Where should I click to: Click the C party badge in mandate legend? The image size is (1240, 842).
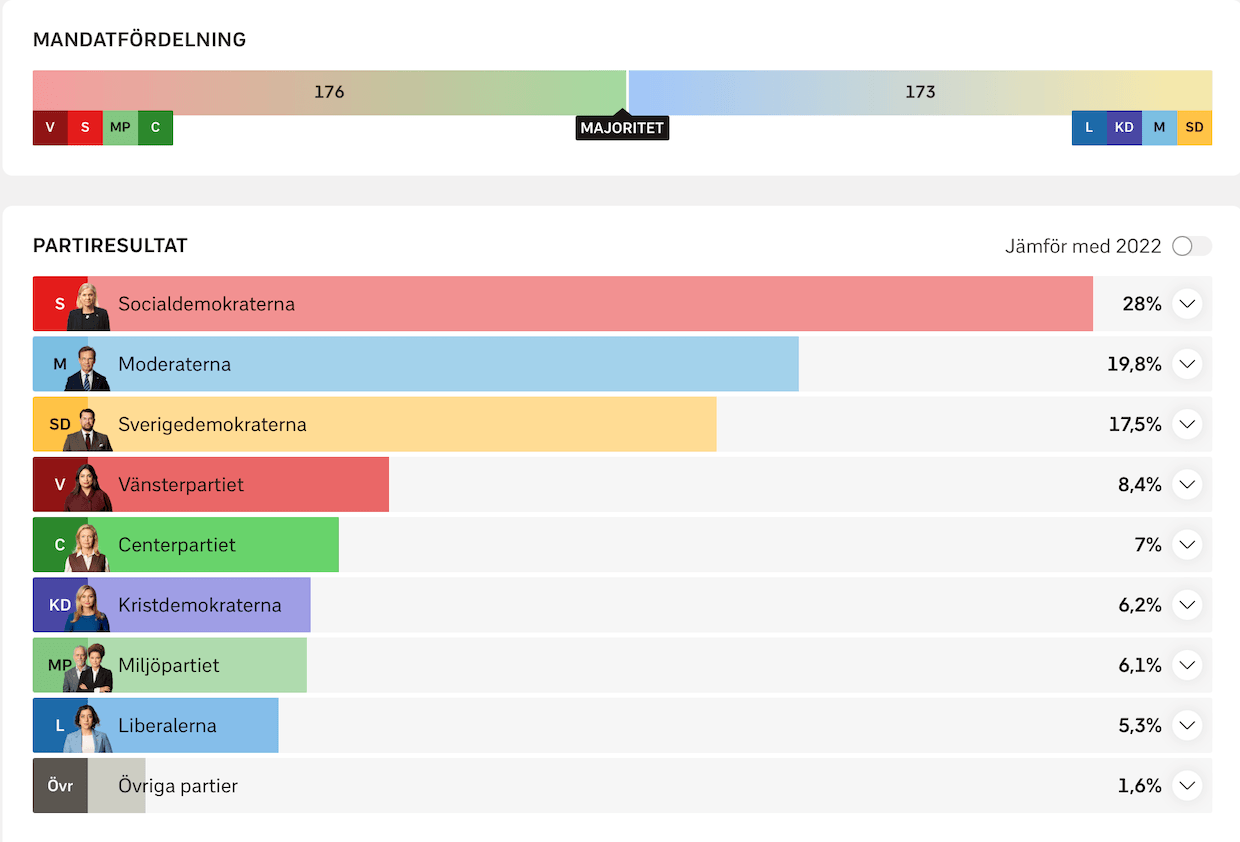[155, 128]
